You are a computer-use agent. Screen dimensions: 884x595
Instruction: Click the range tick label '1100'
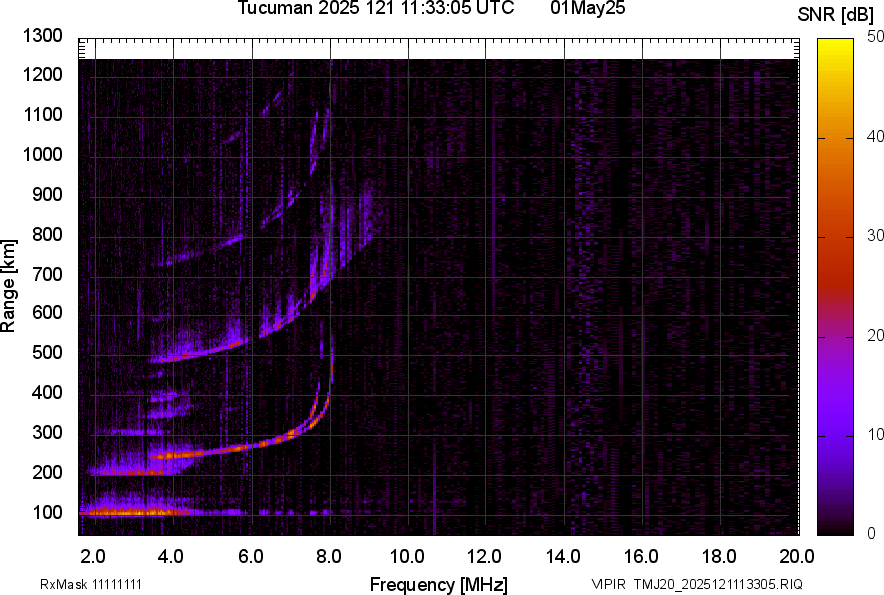tap(42, 114)
